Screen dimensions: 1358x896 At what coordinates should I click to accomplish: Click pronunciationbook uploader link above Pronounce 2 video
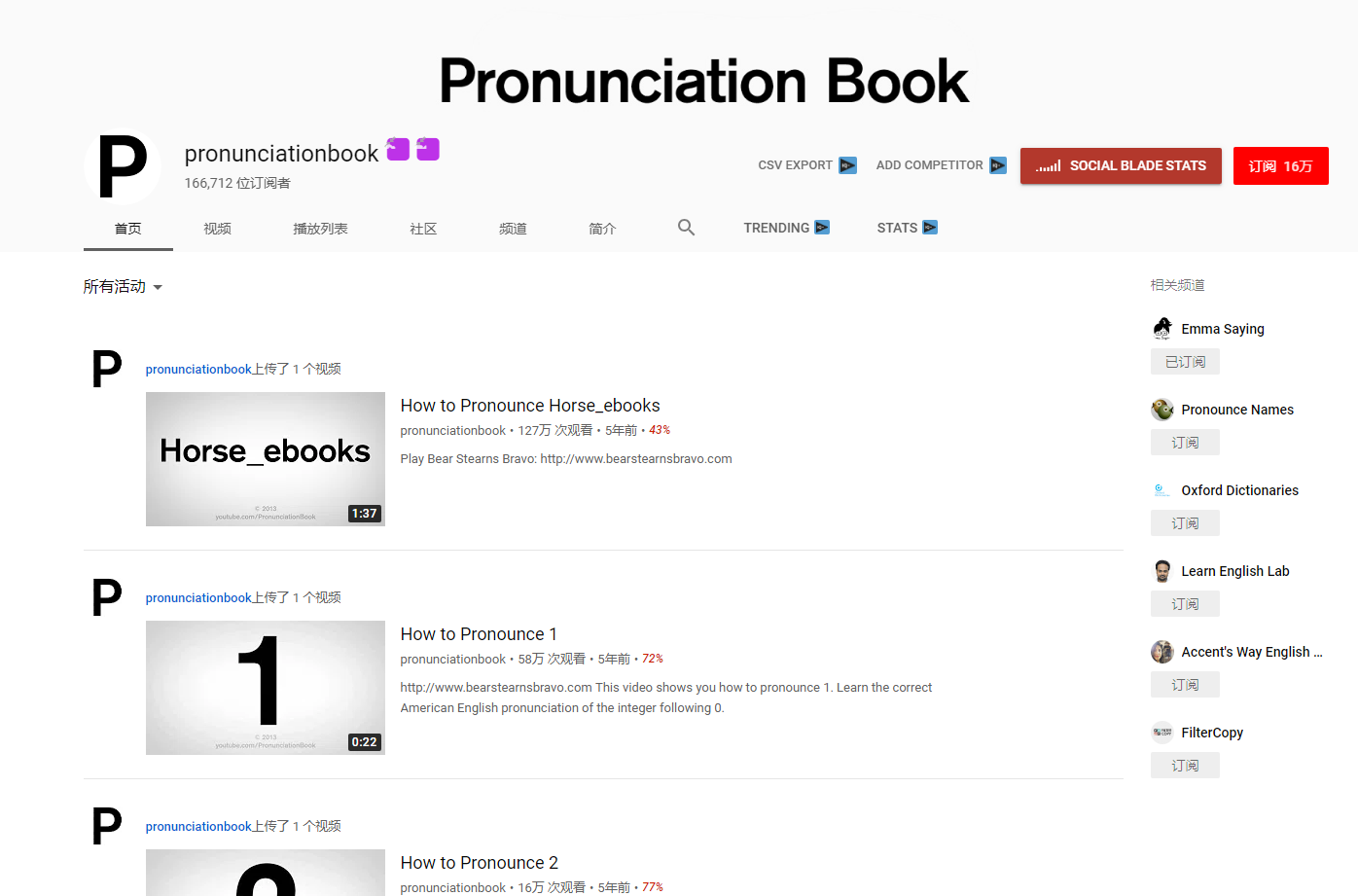tap(198, 826)
